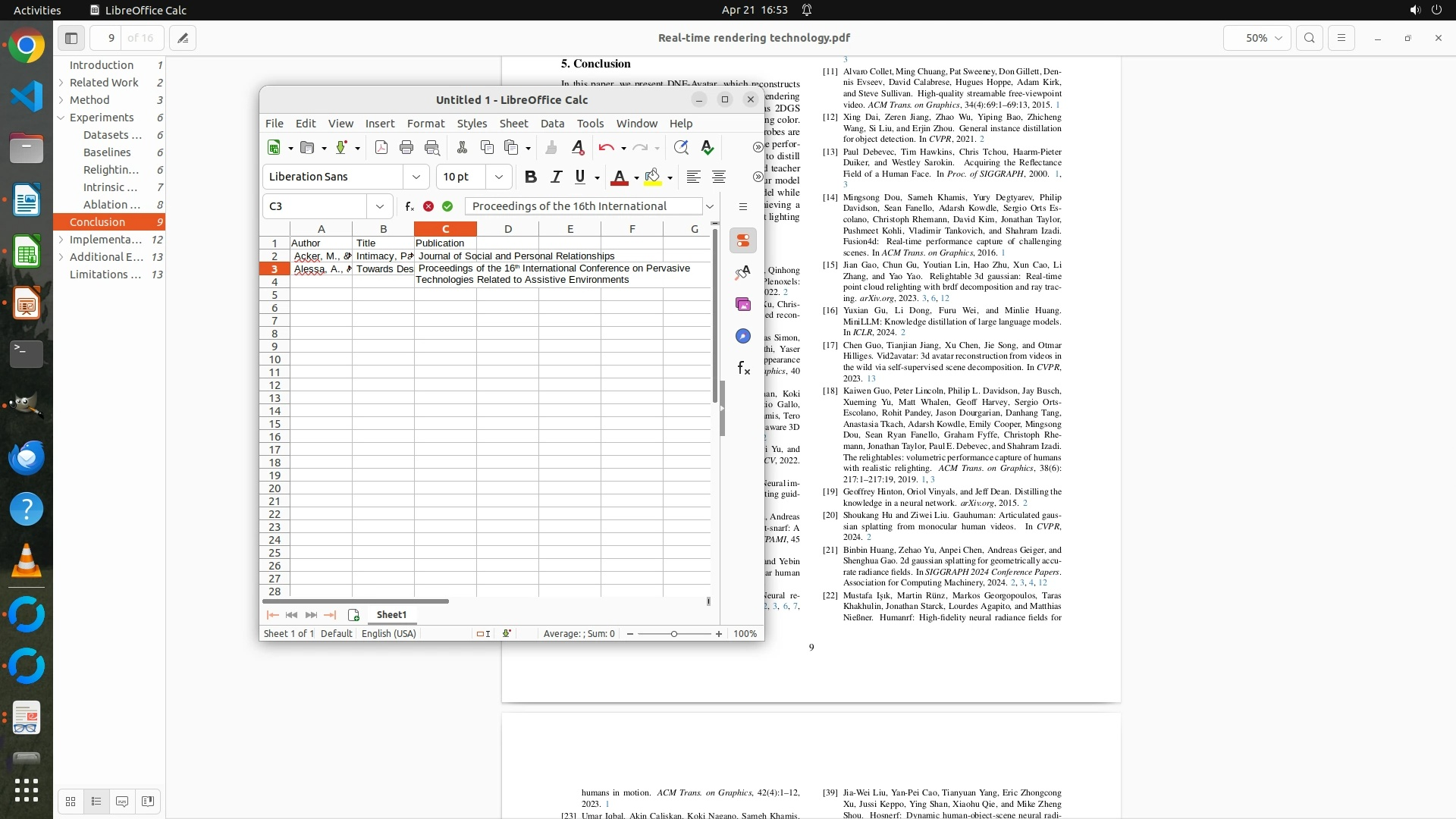Open the Data menu

point(552,124)
